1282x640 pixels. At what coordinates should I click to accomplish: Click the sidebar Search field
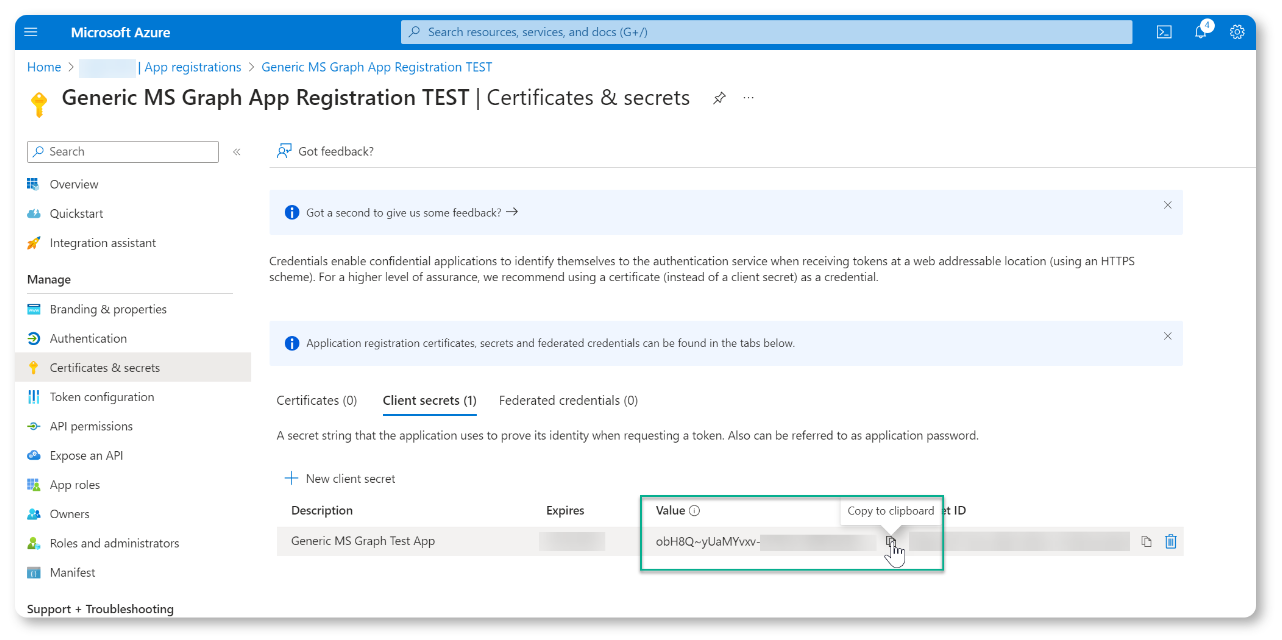(123, 152)
